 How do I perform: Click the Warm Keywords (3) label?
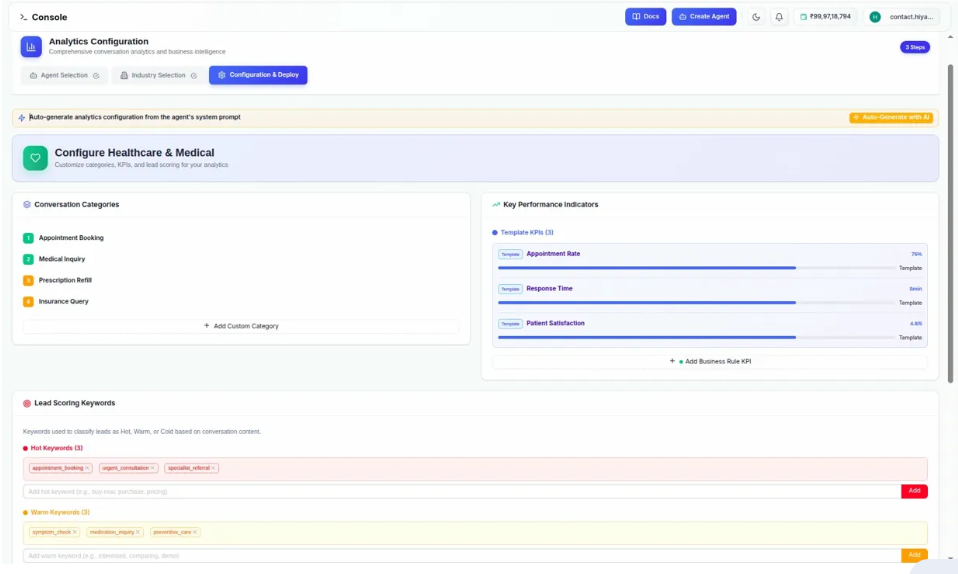coord(60,512)
